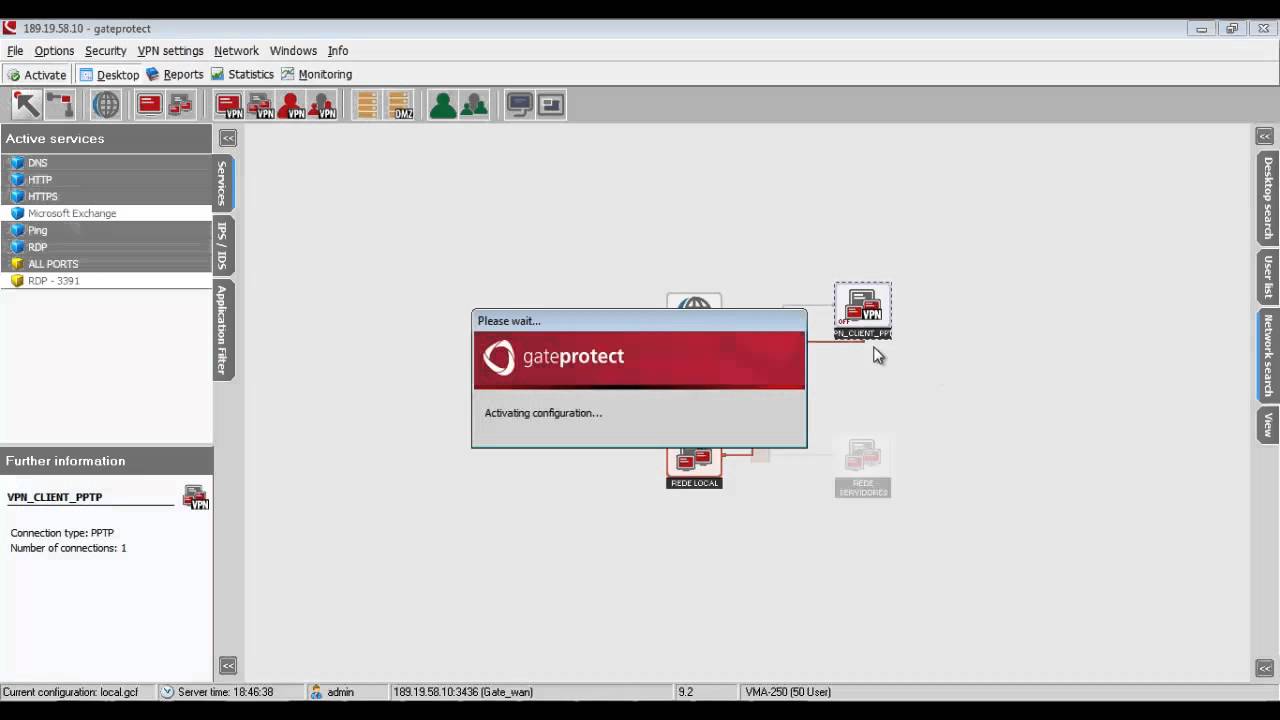Open the VPN settings menu
1280x720 pixels.
(170, 51)
